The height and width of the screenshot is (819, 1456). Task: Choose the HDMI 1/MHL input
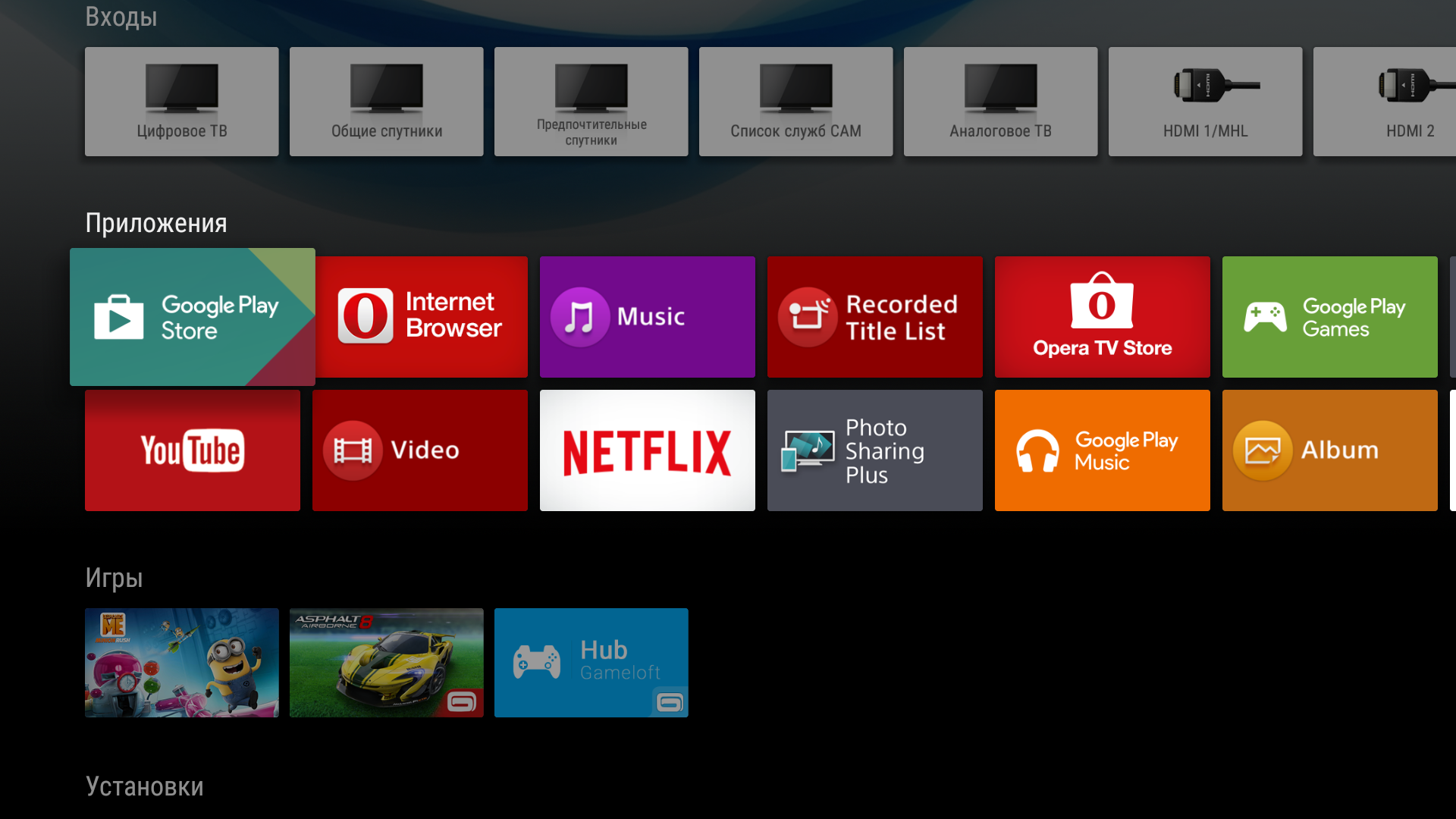pos(1206,102)
